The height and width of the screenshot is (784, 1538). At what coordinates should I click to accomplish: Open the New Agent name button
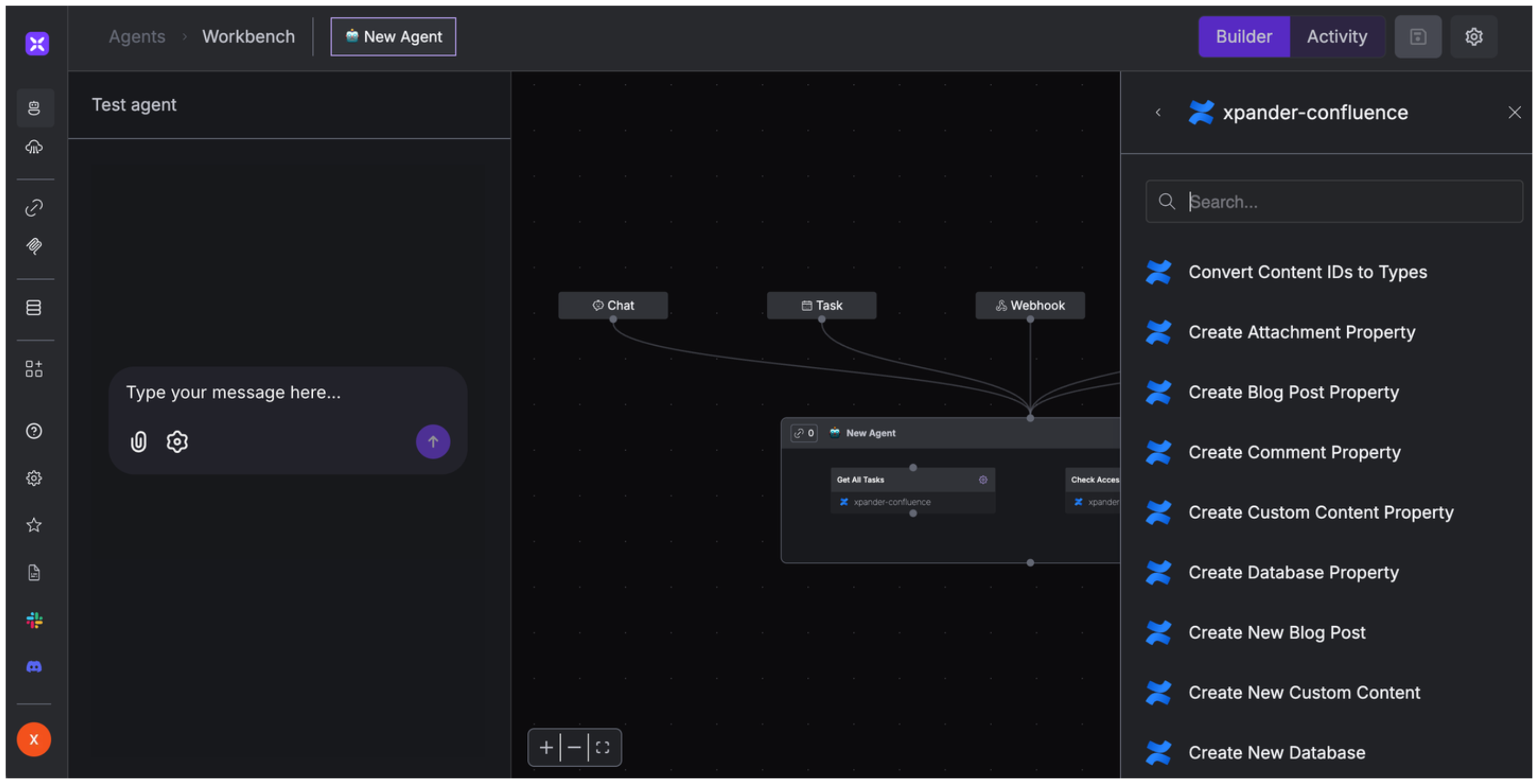394,37
